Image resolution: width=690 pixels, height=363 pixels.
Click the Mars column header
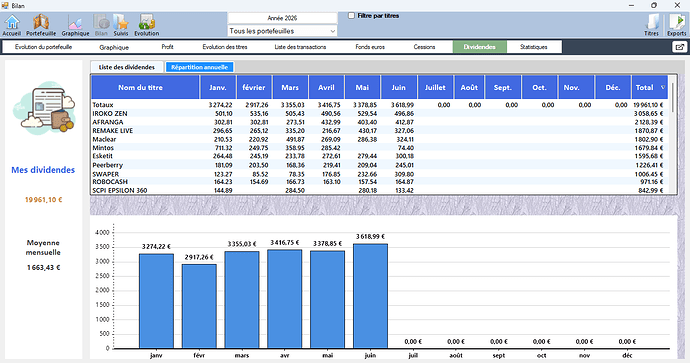pos(290,87)
